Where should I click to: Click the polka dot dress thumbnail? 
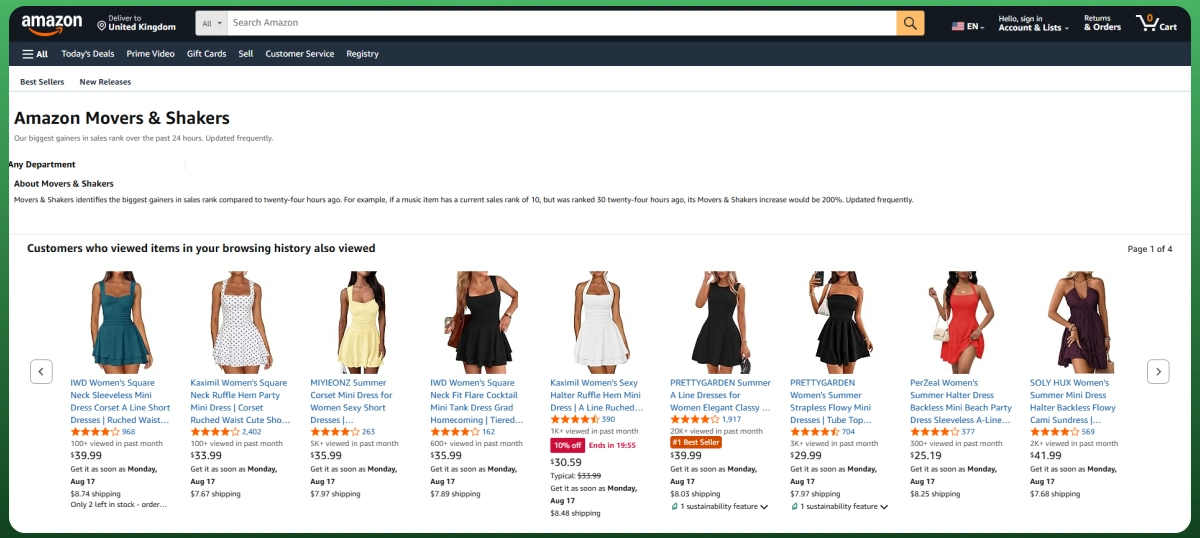point(240,320)
